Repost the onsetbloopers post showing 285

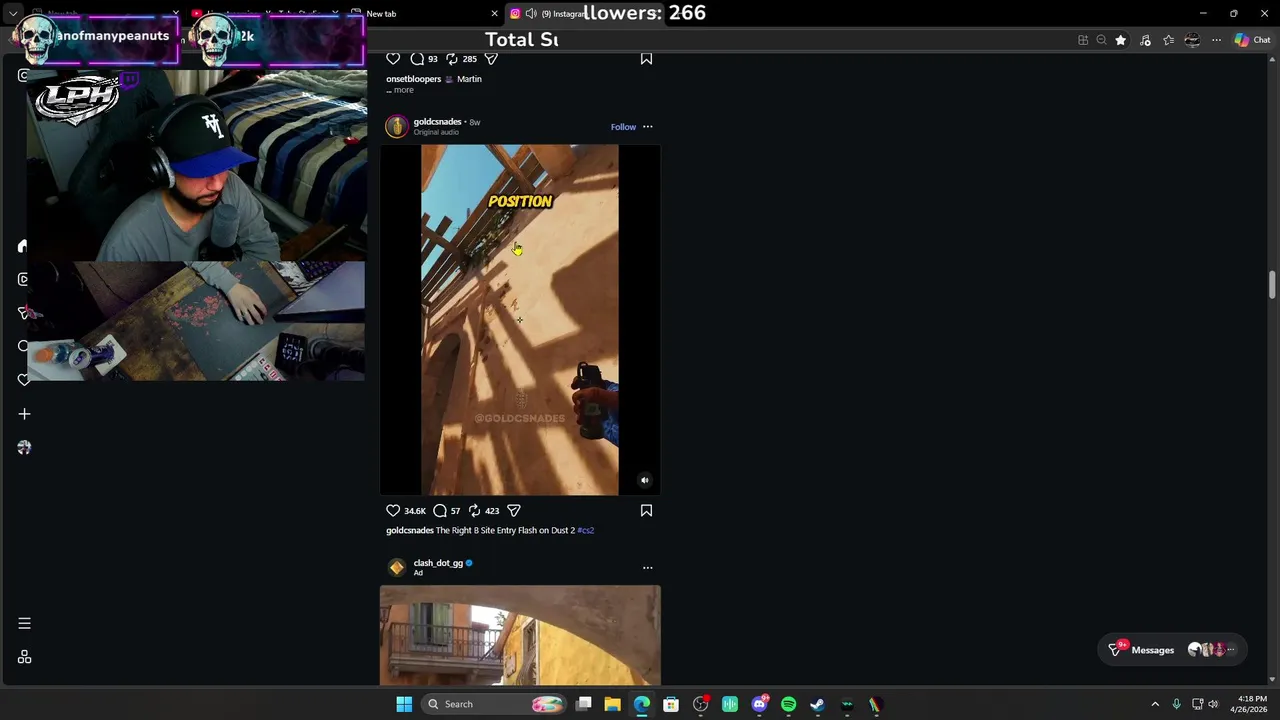coord(452,59)
